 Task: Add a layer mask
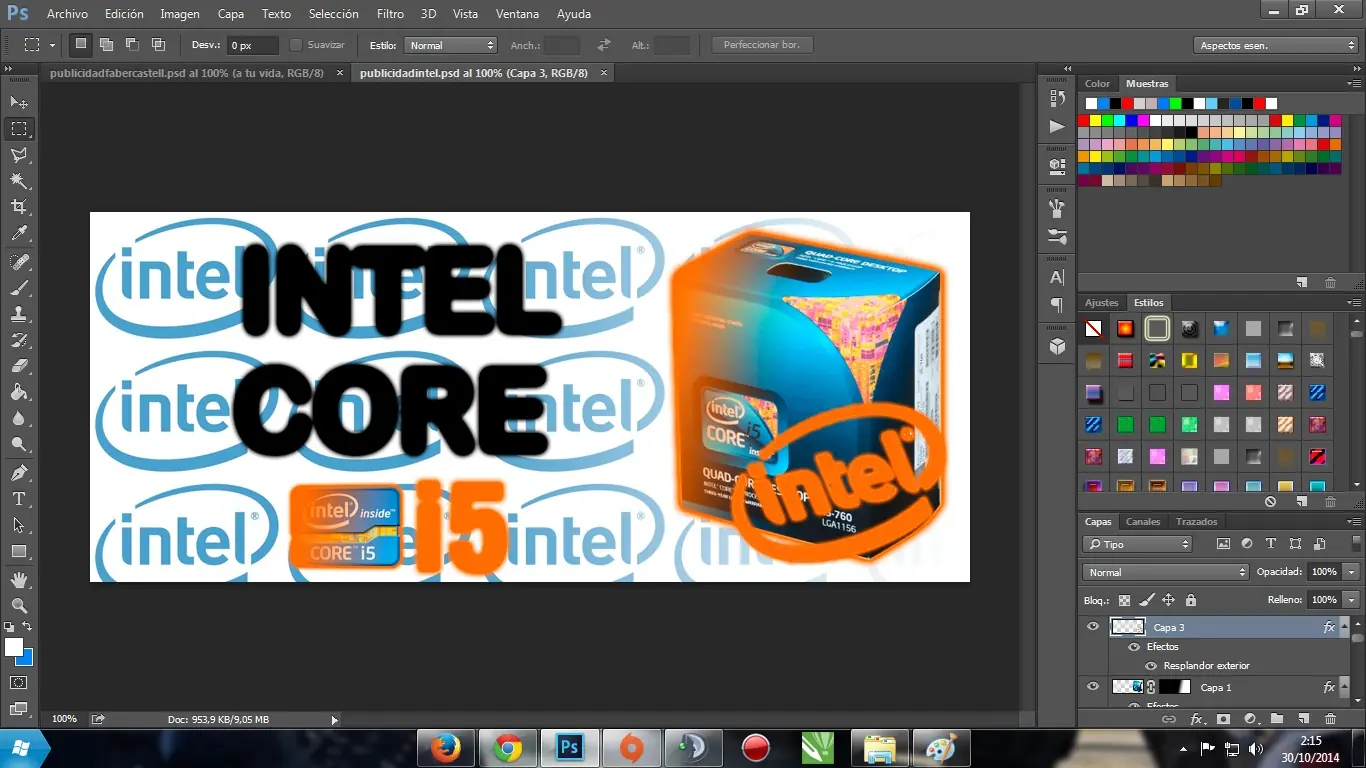[x=1223, y=718]
